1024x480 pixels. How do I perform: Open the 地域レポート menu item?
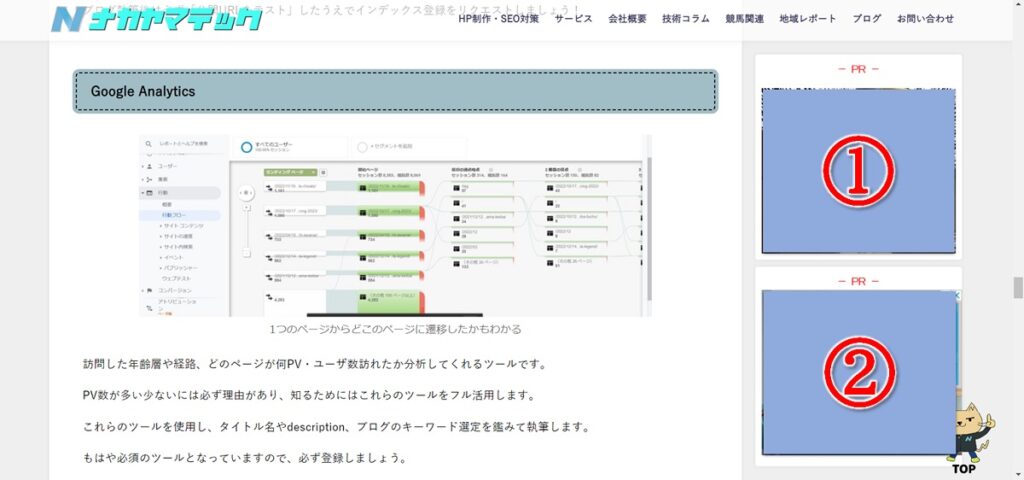point(807,18)
